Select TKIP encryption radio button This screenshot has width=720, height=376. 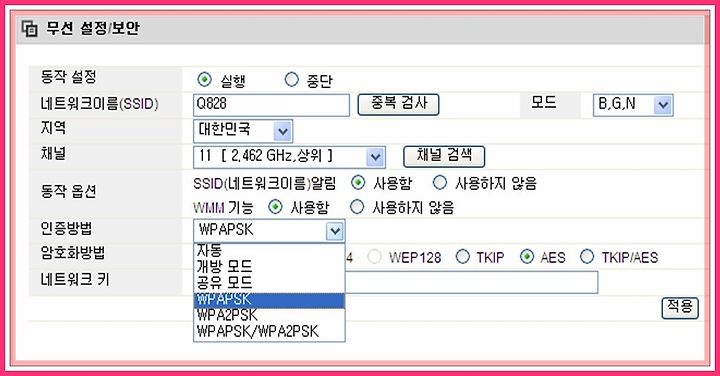pyautogui.click(x=462, y=257)
